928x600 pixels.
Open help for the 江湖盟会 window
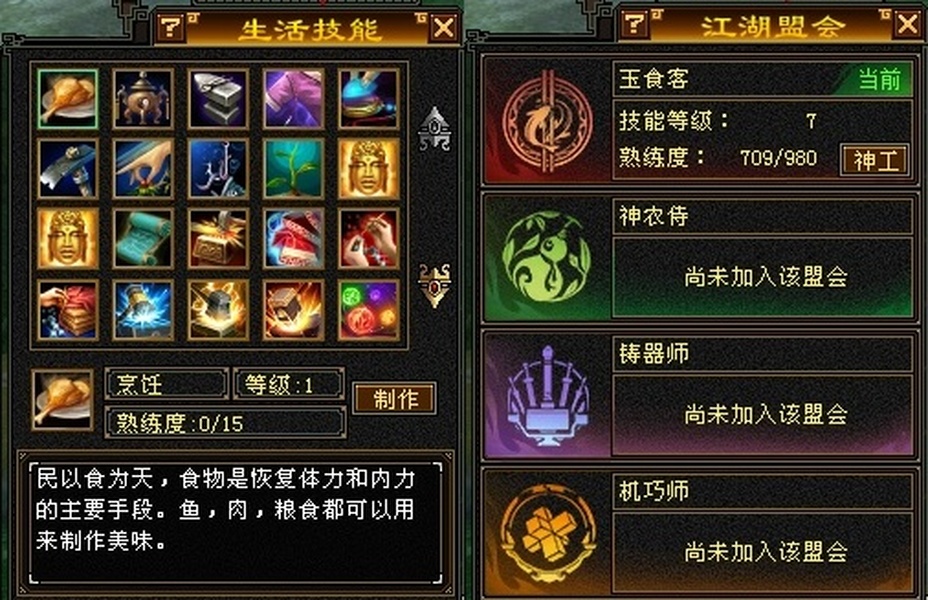[635, 24]
